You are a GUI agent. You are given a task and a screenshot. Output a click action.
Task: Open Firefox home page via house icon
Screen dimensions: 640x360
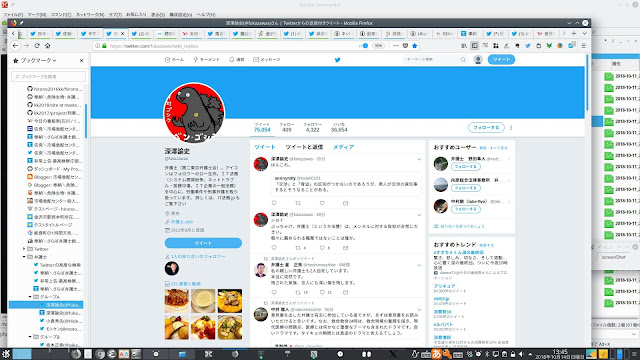[47, 46]
